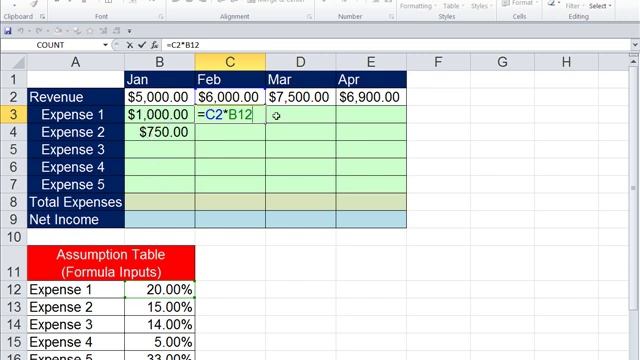Select the 20.00% assumption cell
Viewport: 640px width, 360px height.
click(160, 289)
